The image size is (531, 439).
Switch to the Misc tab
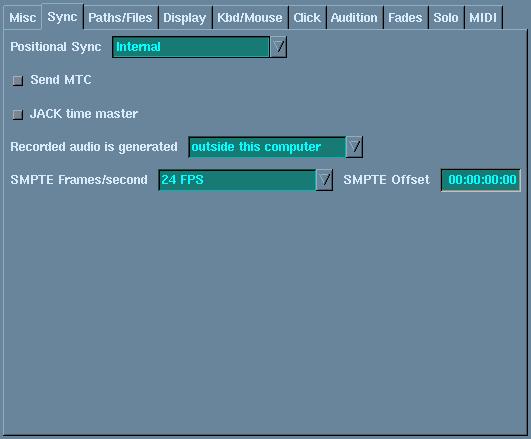pos(22,18)
